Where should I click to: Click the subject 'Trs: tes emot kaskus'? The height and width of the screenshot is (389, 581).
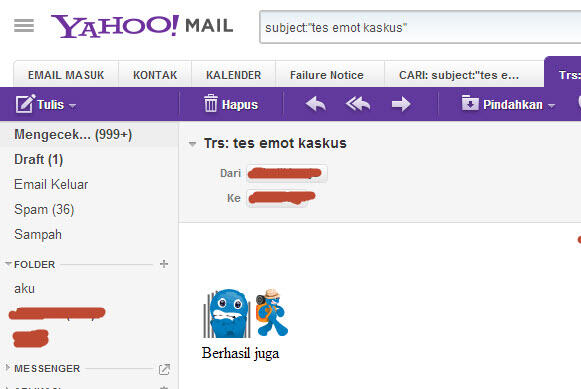coord(275,143)
